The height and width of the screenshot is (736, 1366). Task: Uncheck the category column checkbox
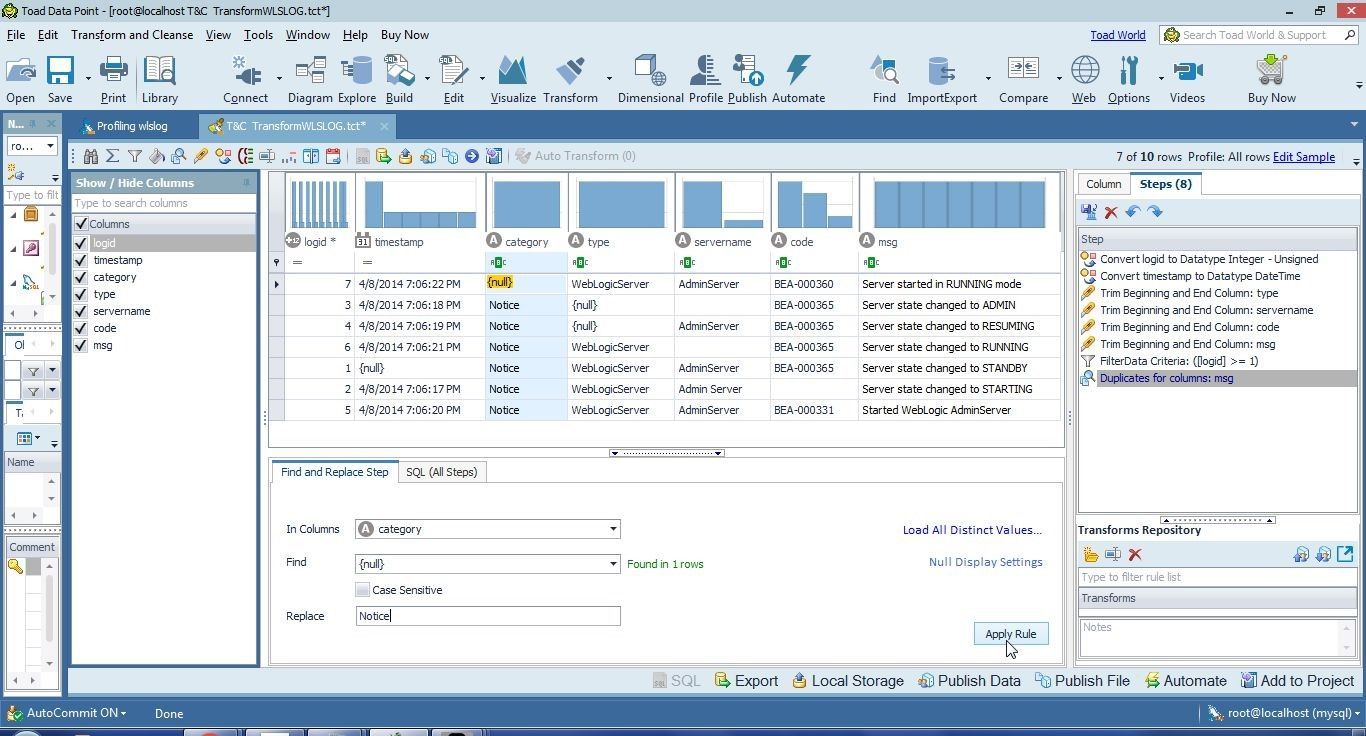point(81,277)
